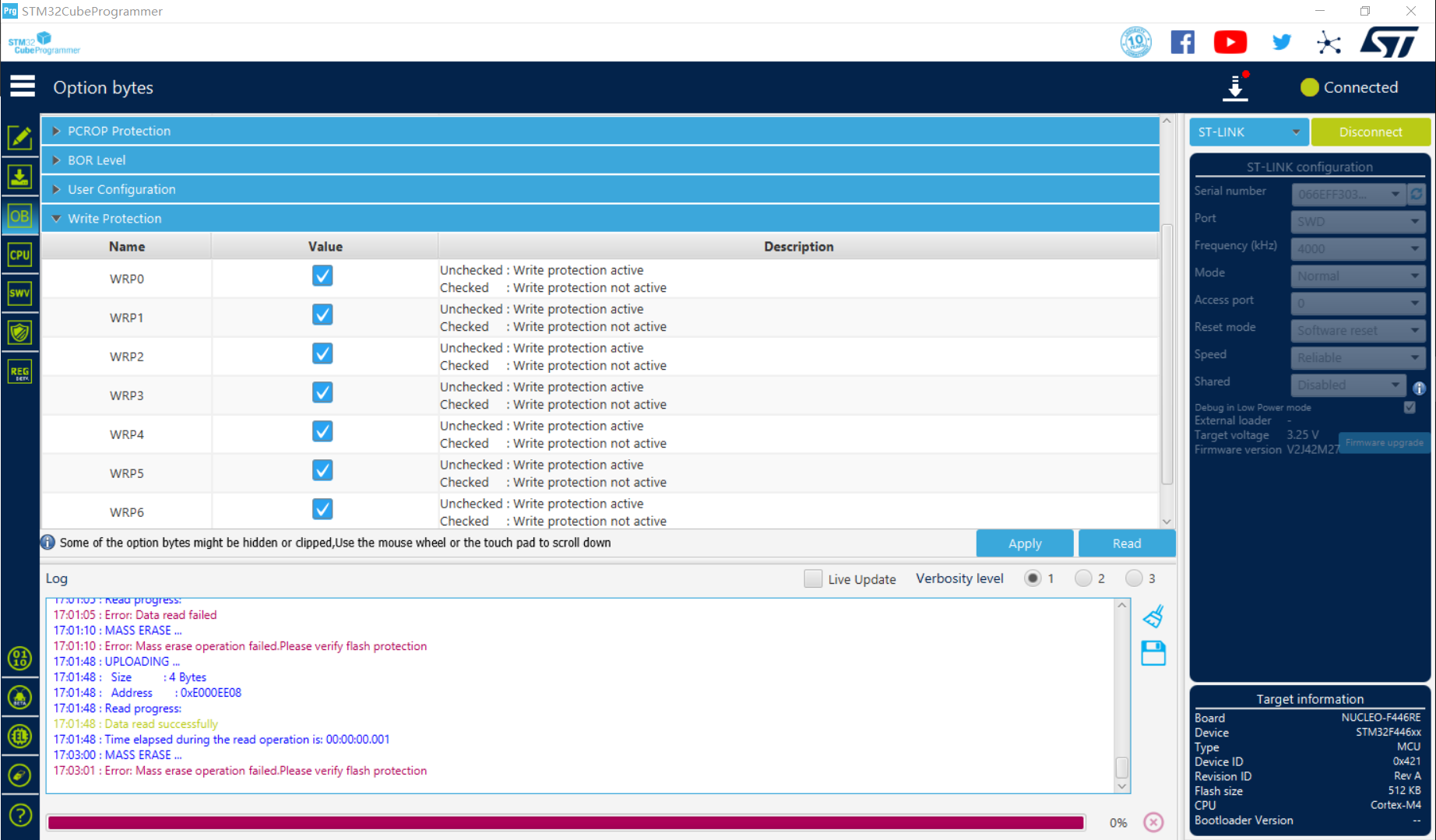The width and height of the screenshot is (1436, 840).
Task: Save the log with the floppy icon
Action: tap(1153, 652)
